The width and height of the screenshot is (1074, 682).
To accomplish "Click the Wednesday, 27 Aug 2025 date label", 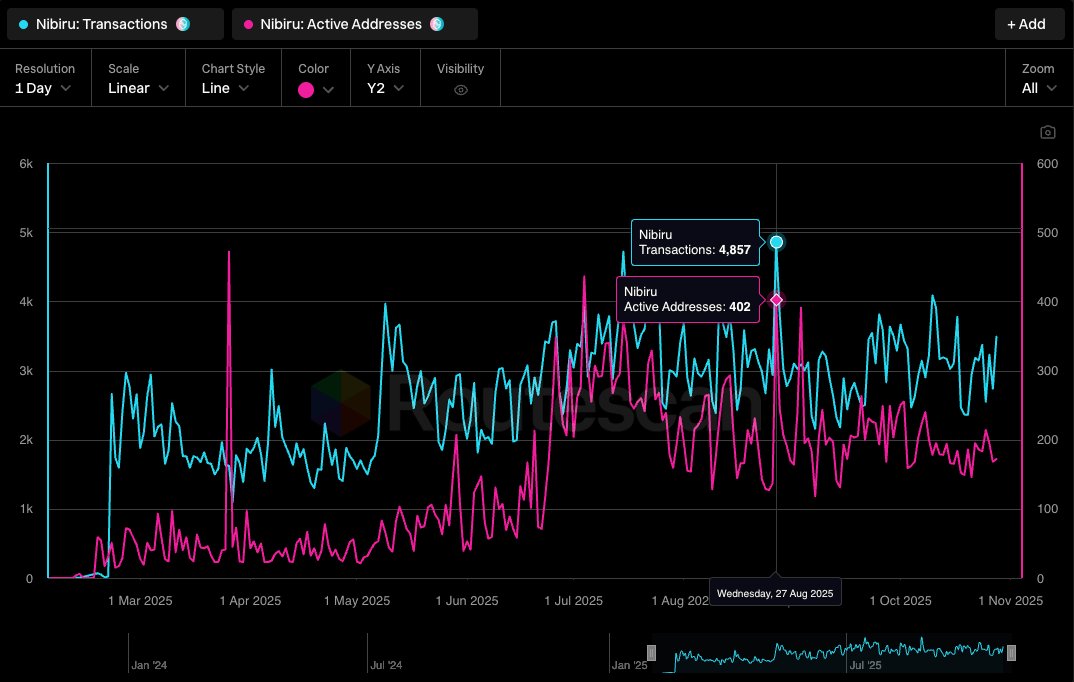I will (775, 594).
